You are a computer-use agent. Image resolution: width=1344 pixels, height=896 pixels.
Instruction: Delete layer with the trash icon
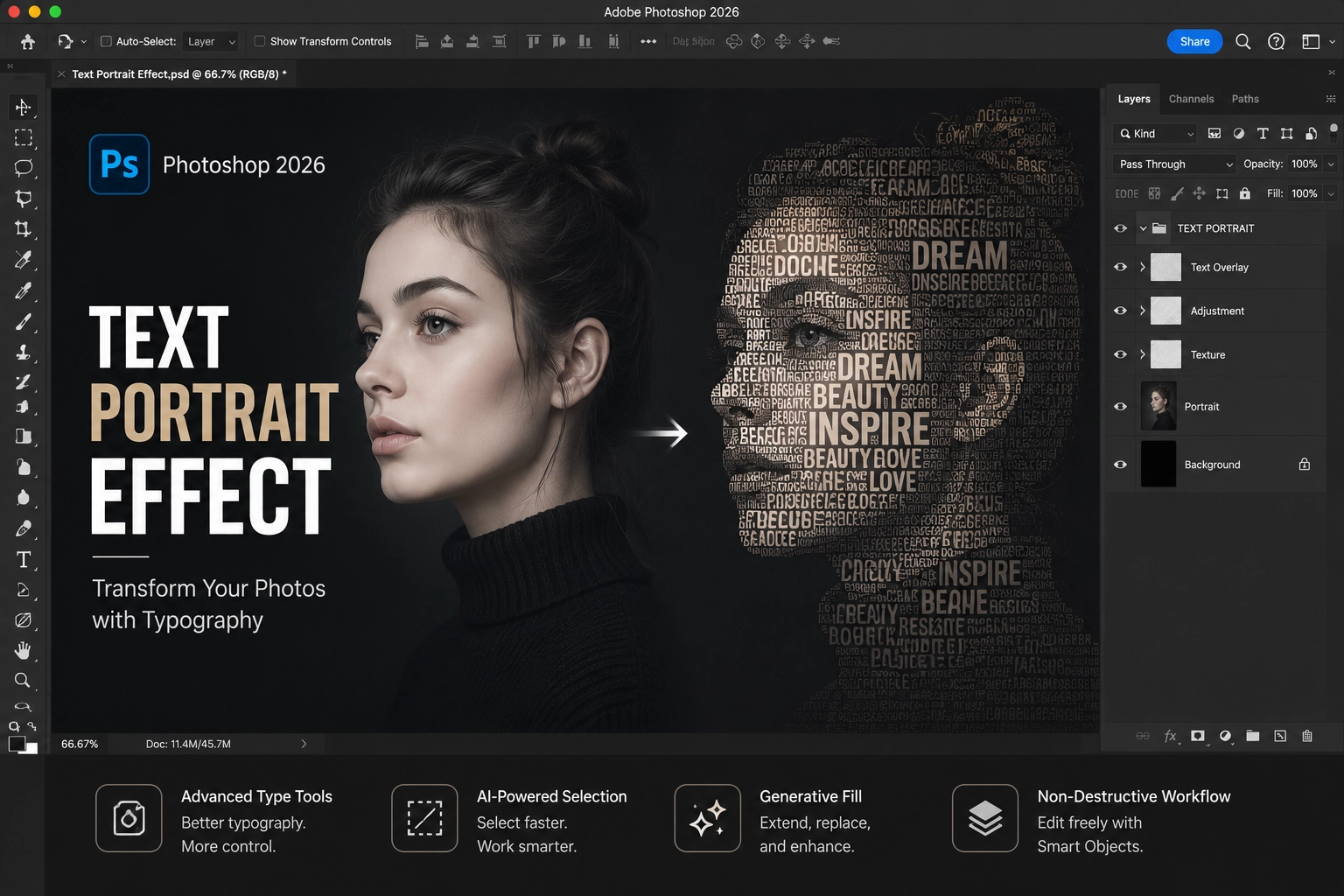1307,736
